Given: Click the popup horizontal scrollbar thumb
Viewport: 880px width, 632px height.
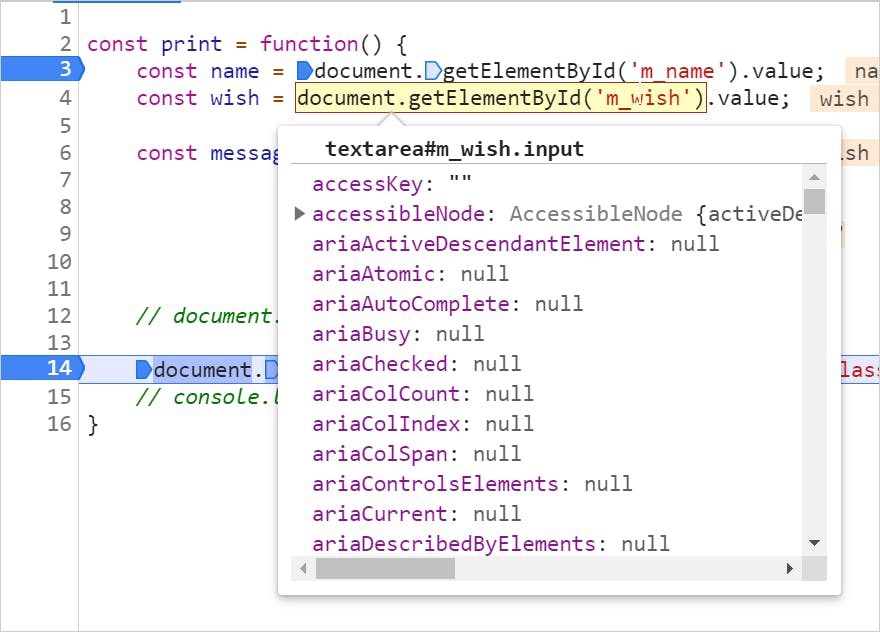Looking at the screenshot, I should click(386, 569).
